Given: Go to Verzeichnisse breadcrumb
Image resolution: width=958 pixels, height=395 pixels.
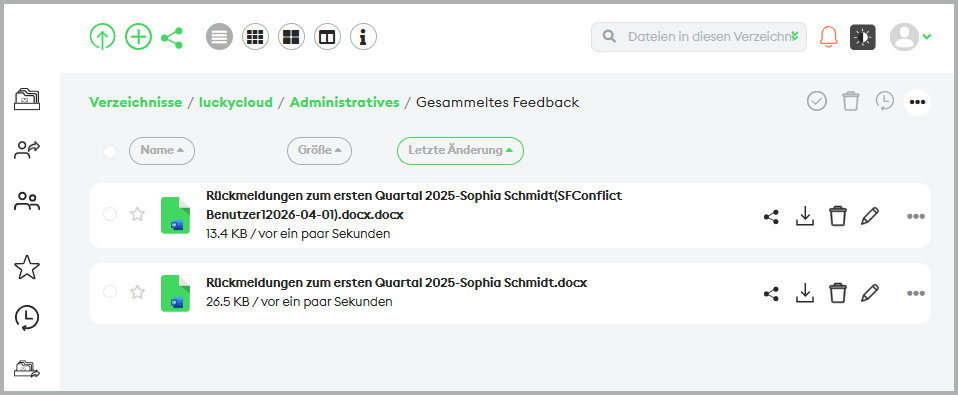Looking at the screenshot, I should click(136, 102).
